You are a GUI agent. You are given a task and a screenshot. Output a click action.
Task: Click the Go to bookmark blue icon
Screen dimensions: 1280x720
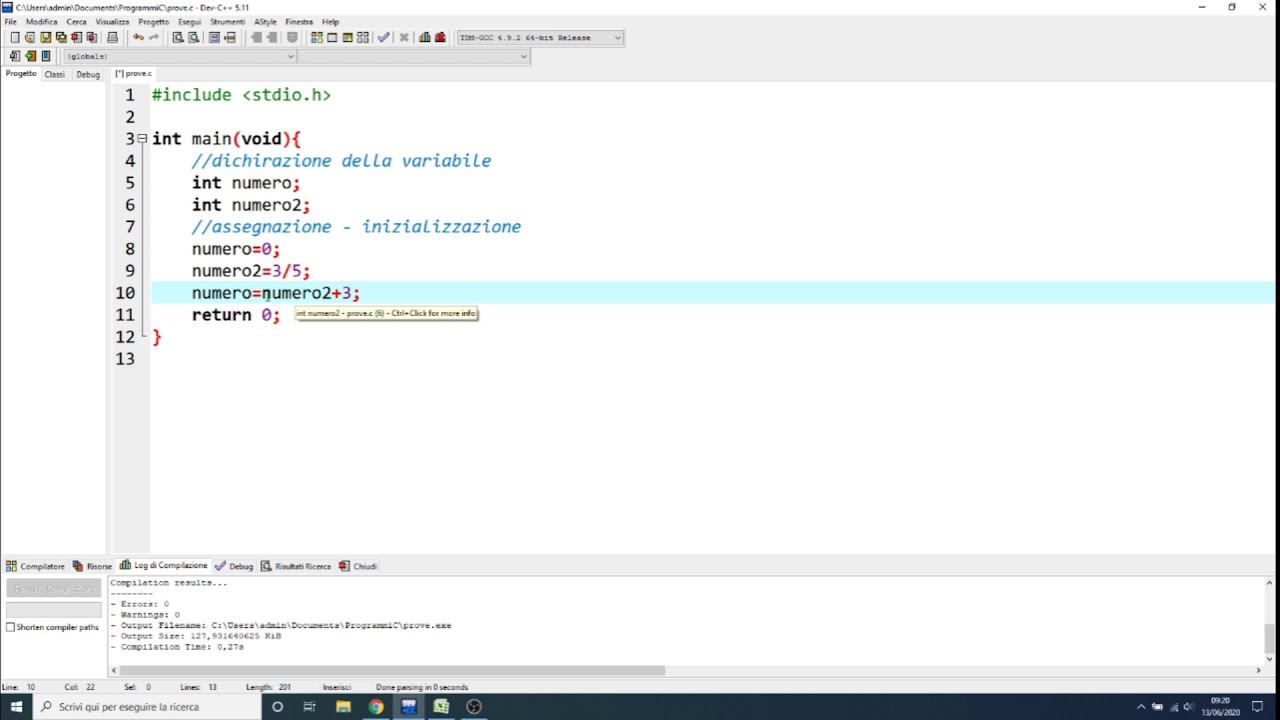coord(46,56)
